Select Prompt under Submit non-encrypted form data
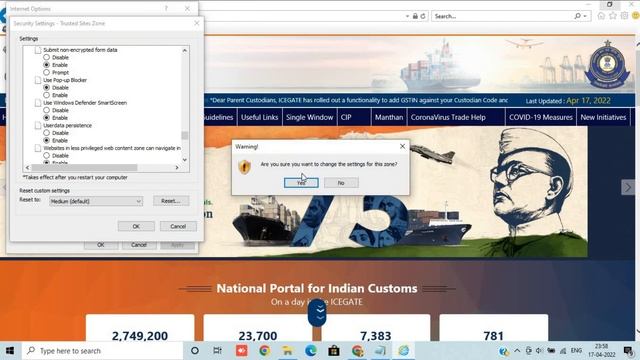640x360 pixels. pyautogui.click(x=47, y=72)
